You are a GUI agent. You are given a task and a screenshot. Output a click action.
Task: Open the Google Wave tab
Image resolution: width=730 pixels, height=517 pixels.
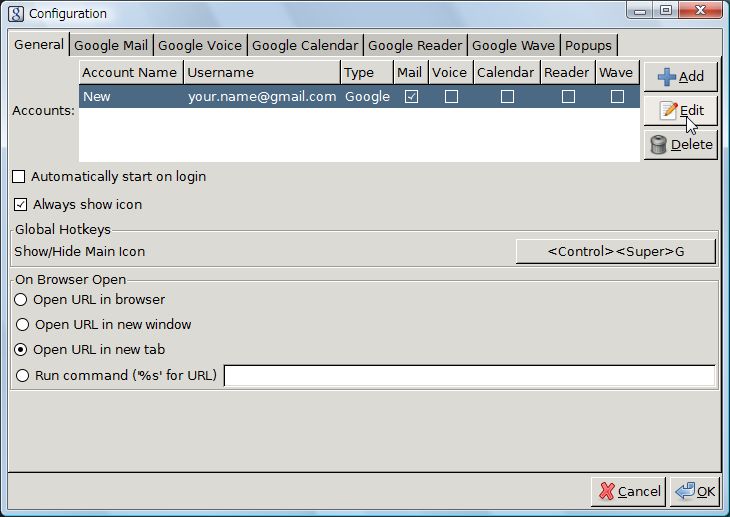[514, 46]
